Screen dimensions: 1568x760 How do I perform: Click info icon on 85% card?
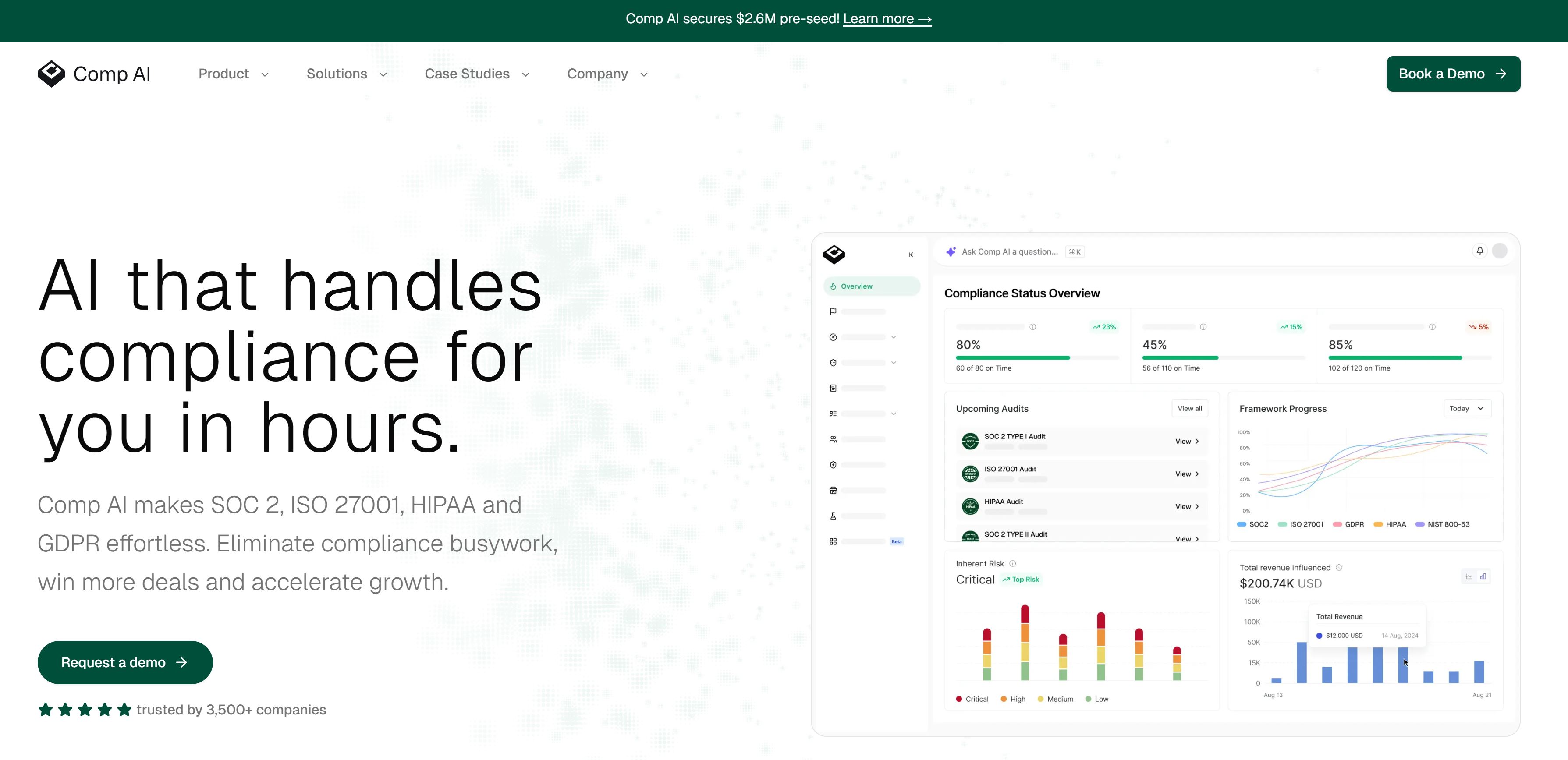[1432, 327]
